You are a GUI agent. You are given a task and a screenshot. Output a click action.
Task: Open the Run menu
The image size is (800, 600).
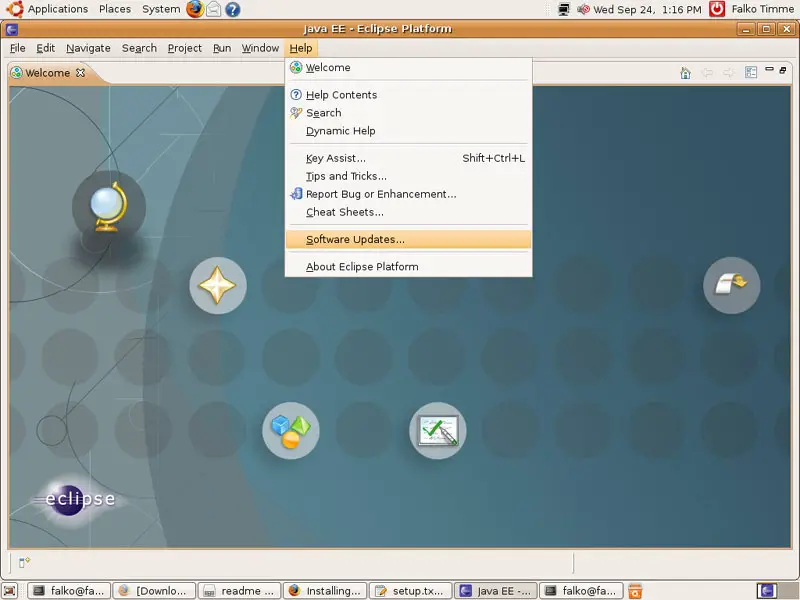click(x=222, y=48)
